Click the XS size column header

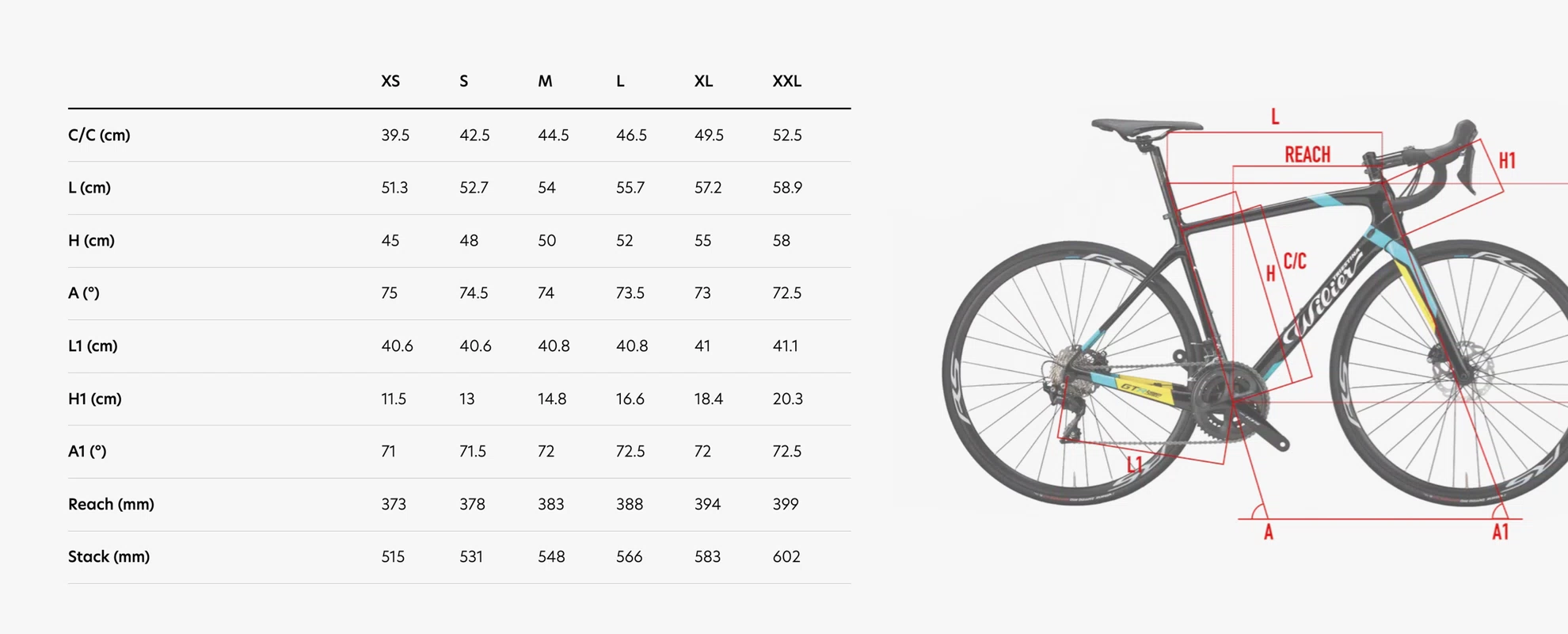coord(390,82)
